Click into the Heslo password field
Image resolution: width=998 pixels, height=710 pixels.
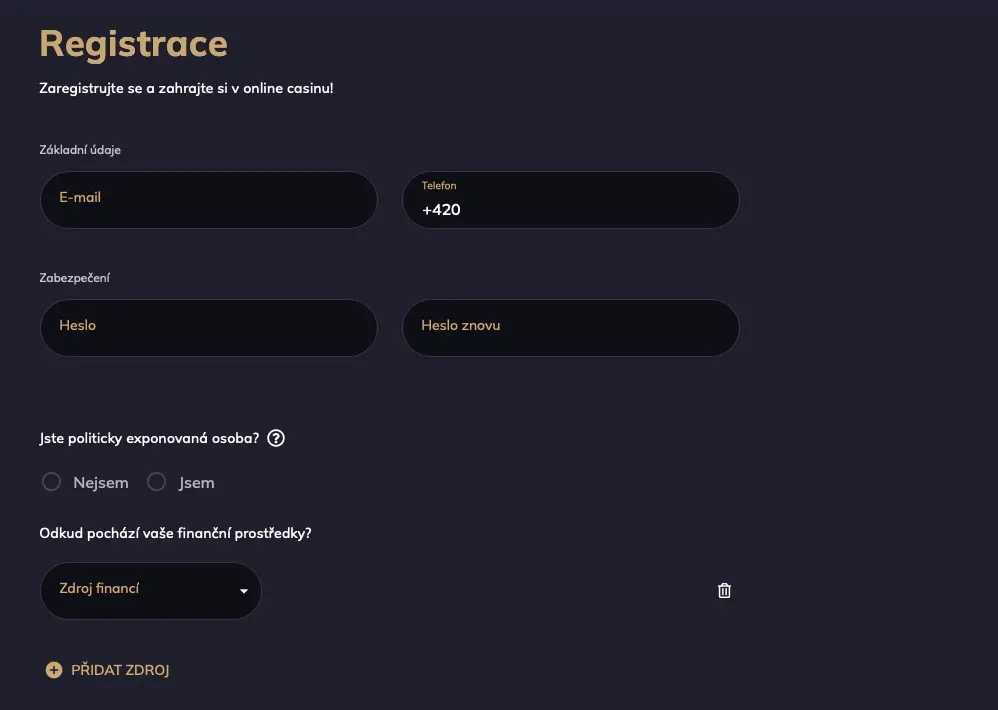click(x=209, y=328)
